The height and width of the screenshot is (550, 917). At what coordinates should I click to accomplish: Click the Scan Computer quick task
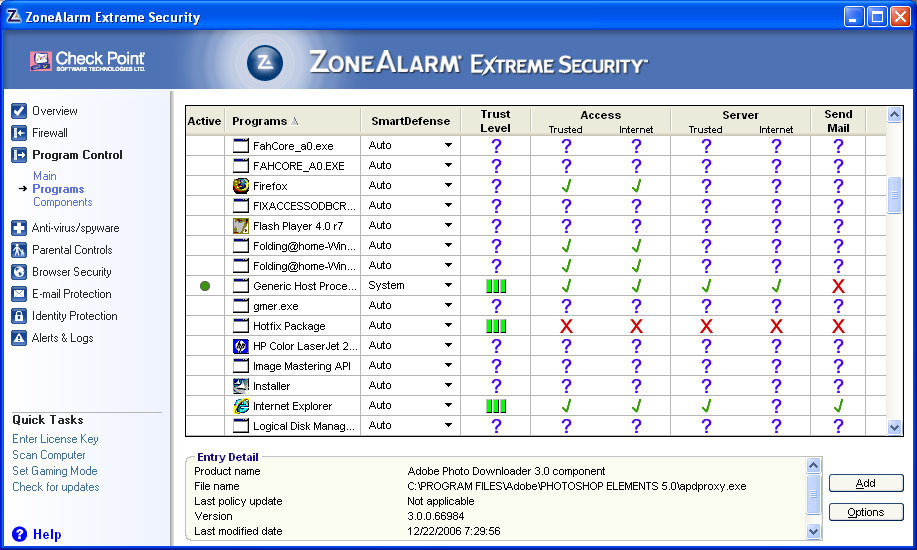tap(49, 455)
